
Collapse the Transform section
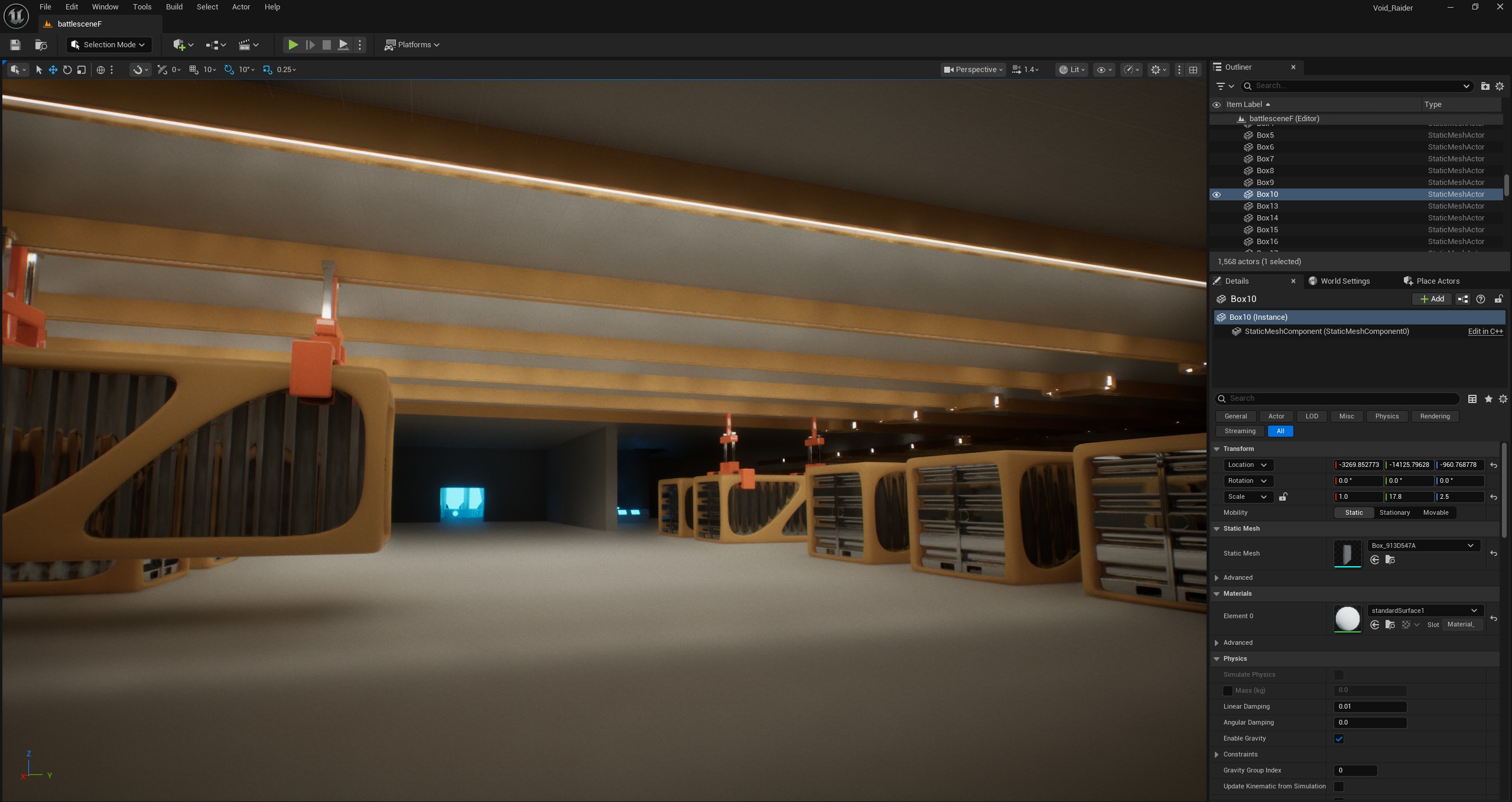(x=1217, y=449)
